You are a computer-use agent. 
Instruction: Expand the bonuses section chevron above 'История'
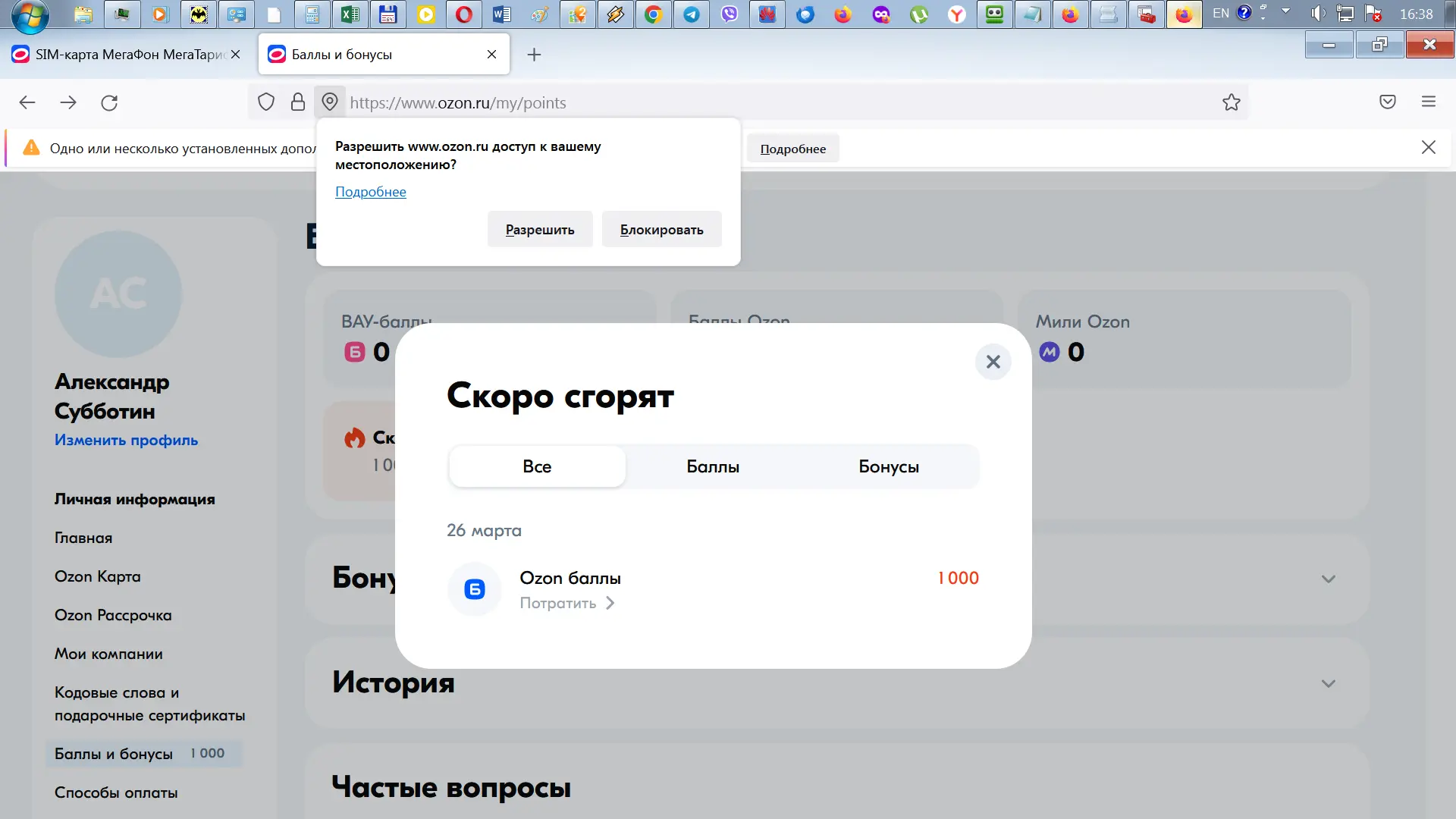[1329, 579]
